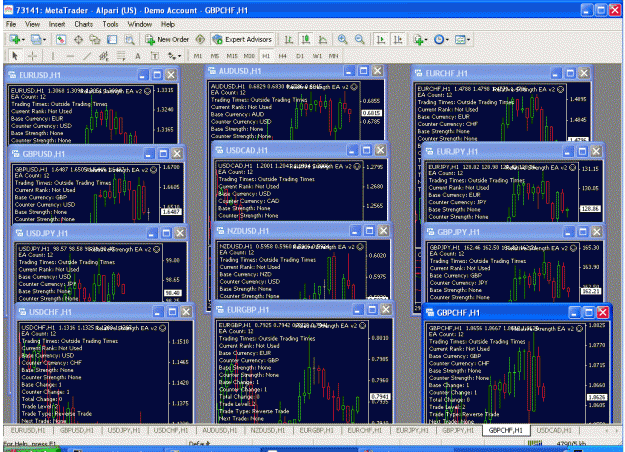Switch timeframe to D1
The image size is (625, 452).
coord(300,56)
